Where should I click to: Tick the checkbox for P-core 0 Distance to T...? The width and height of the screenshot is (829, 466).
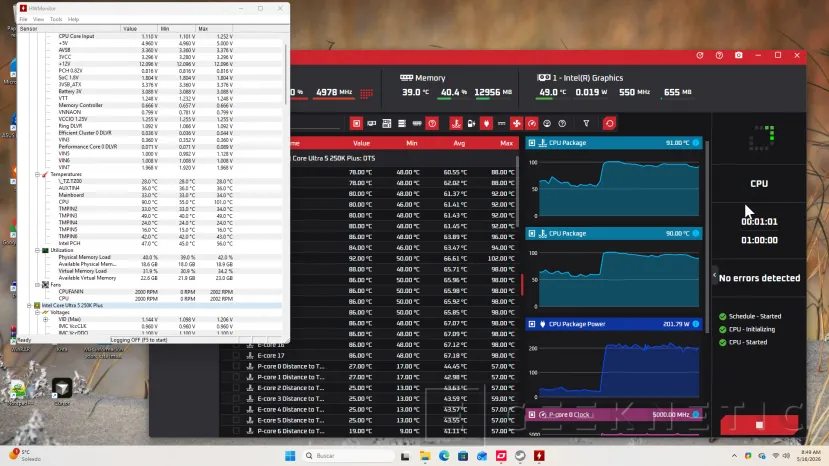236,366
